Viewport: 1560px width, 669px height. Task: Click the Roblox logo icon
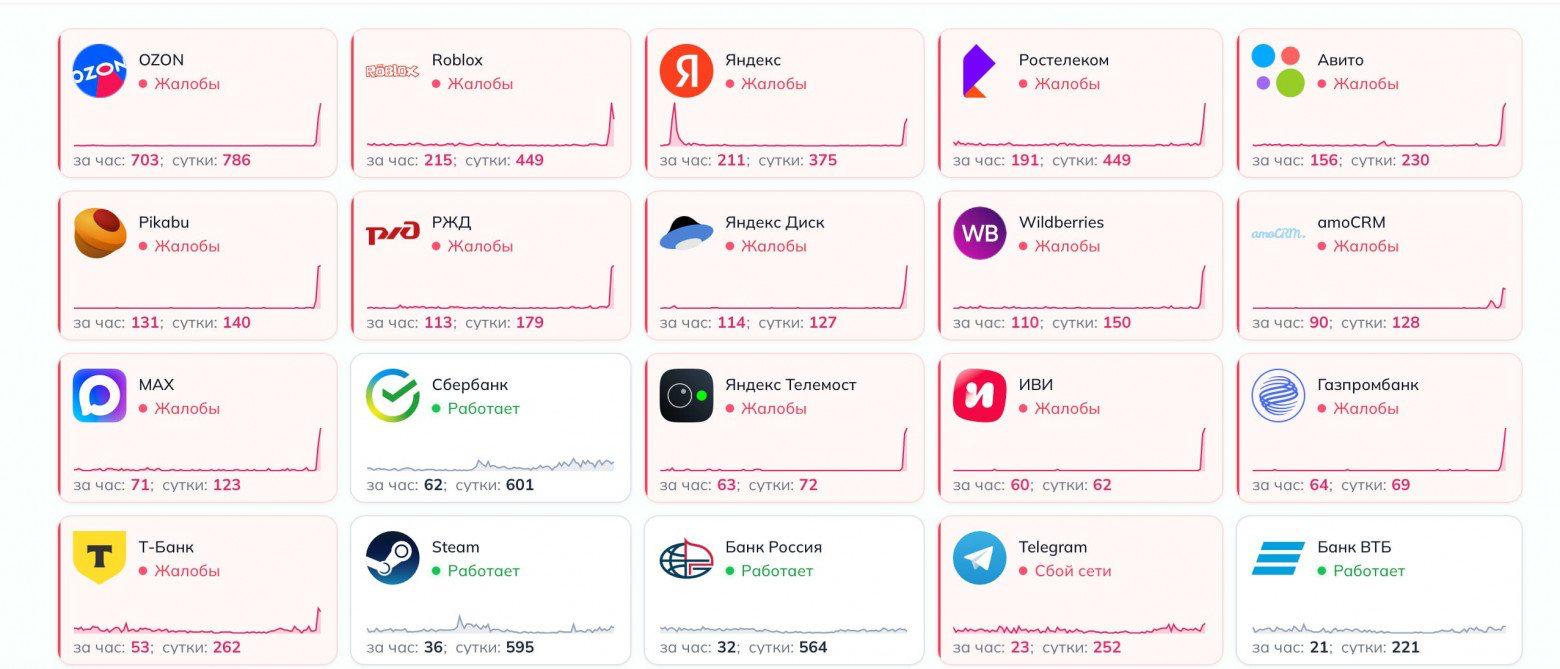click(x=393, y=71)
